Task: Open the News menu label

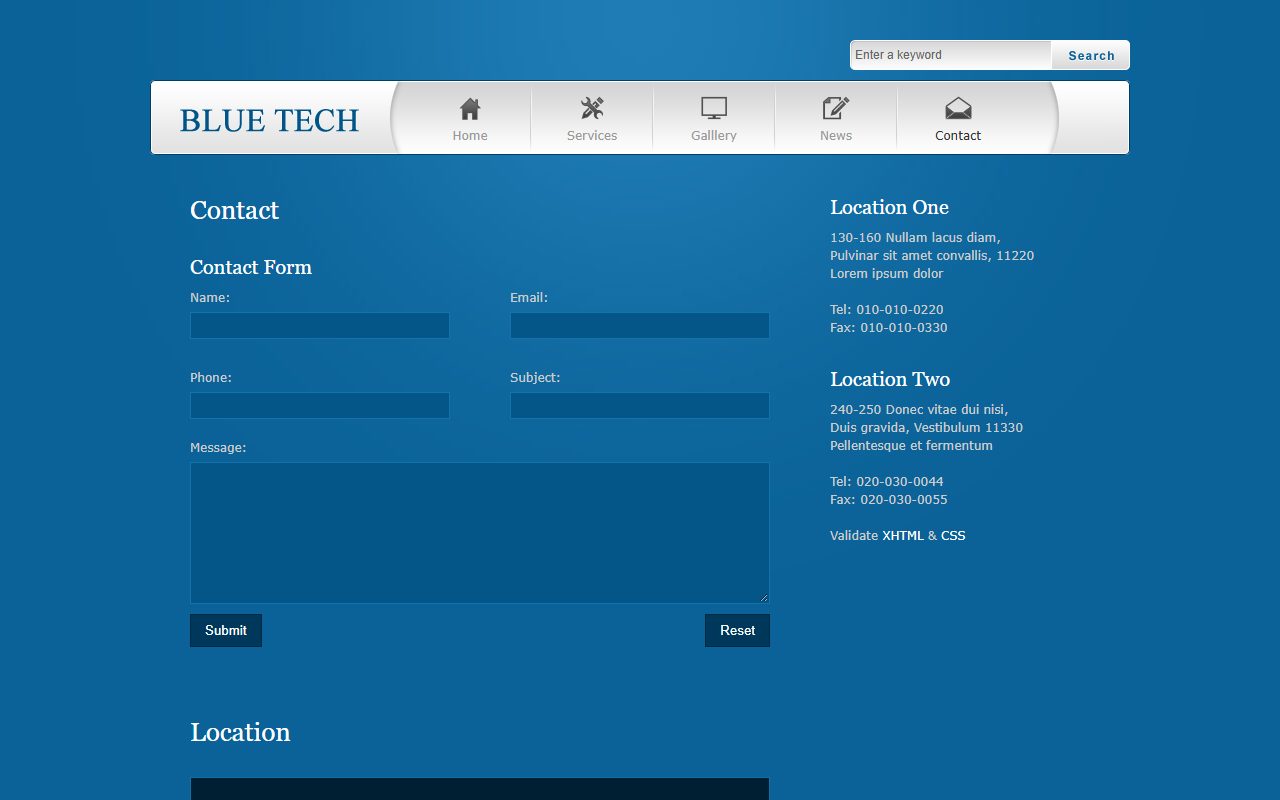Action: 836,136
